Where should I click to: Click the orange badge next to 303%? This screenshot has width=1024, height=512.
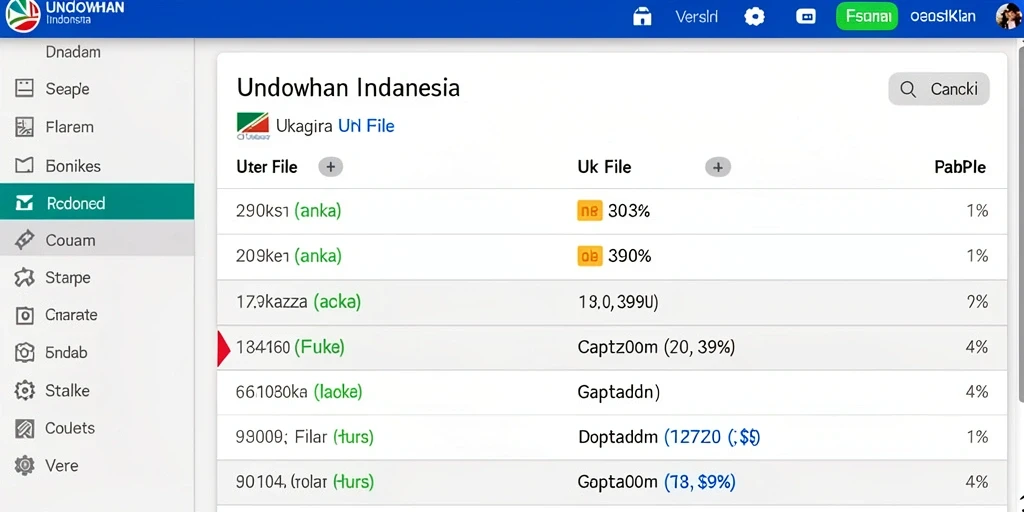tap(589, 211)
